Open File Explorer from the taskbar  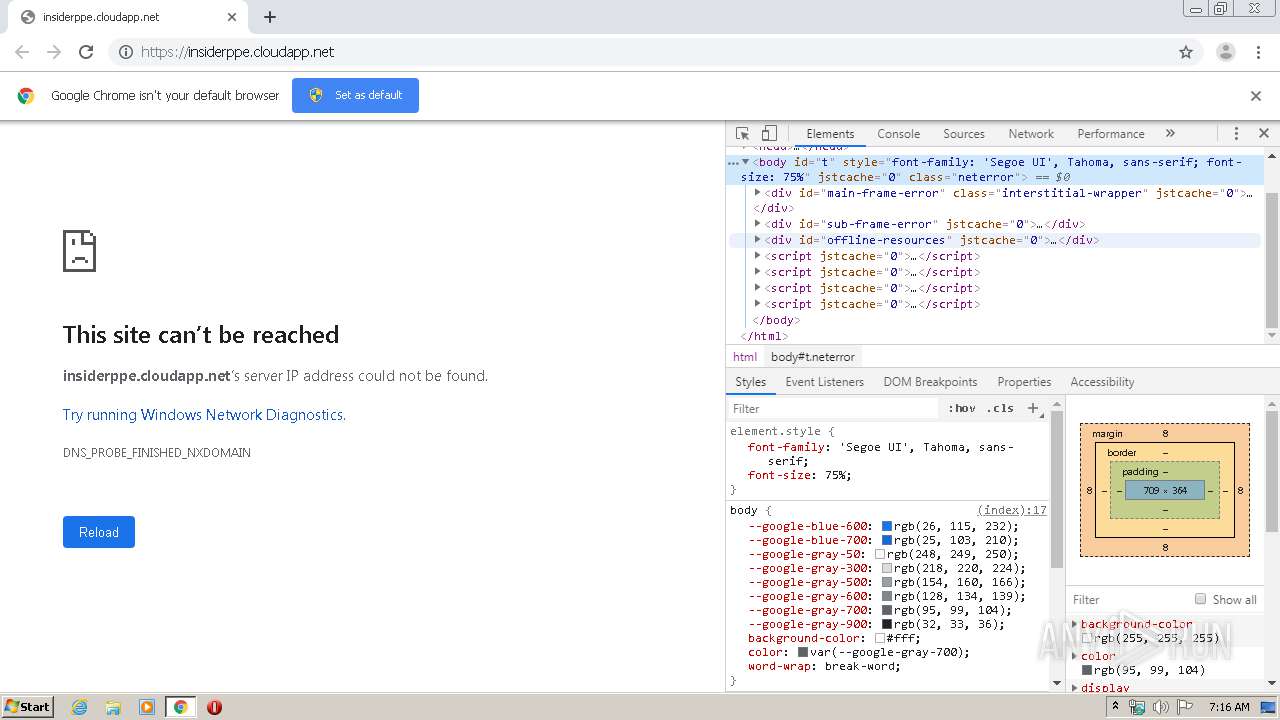pyautogui.click(x=113, y=707)
